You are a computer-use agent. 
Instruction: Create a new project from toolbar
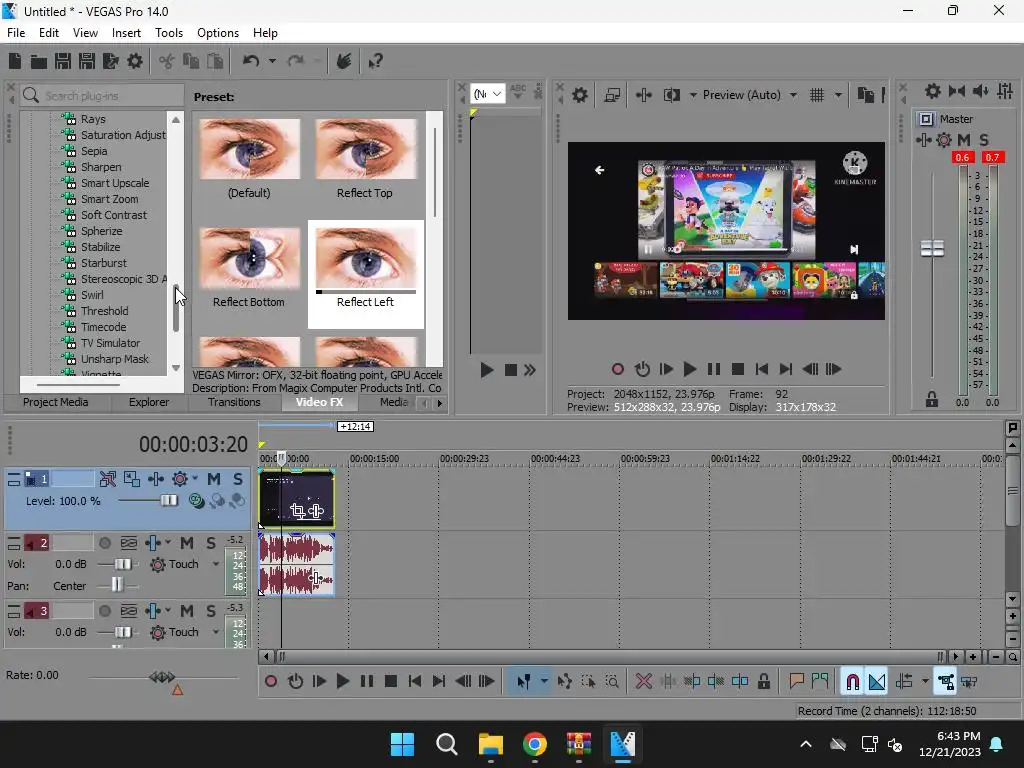15,61
